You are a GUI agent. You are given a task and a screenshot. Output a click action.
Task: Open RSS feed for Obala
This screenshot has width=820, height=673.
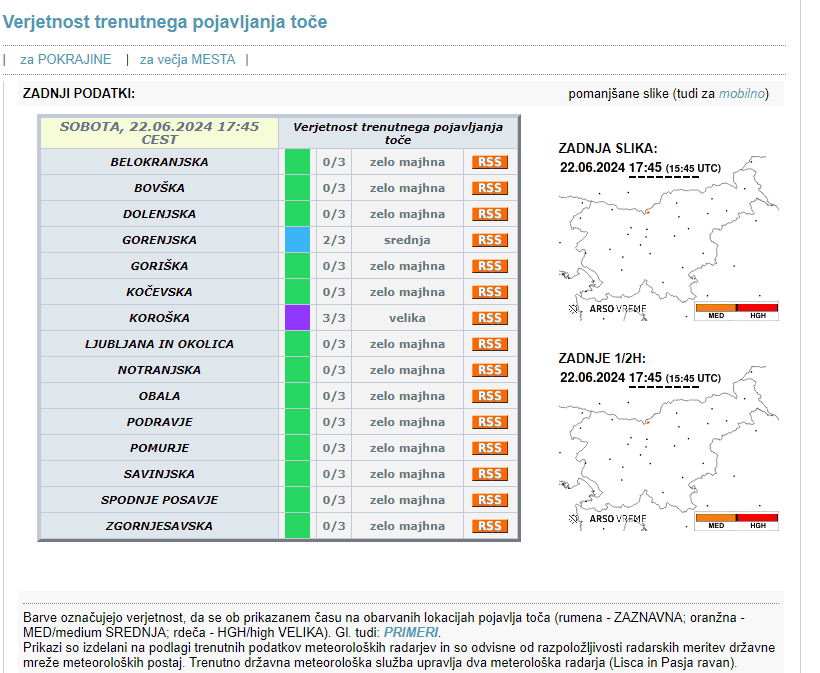[x=490, y=396]
